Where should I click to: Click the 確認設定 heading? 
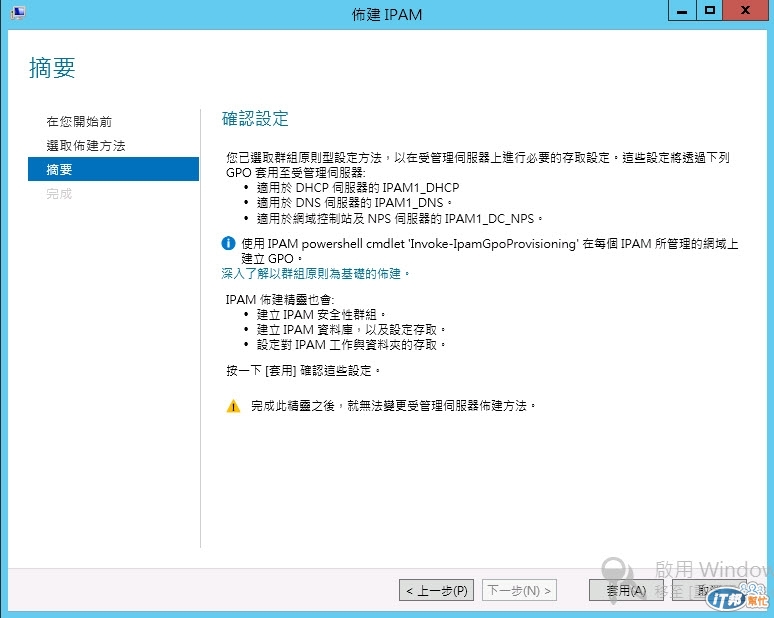tap(255, 119)
